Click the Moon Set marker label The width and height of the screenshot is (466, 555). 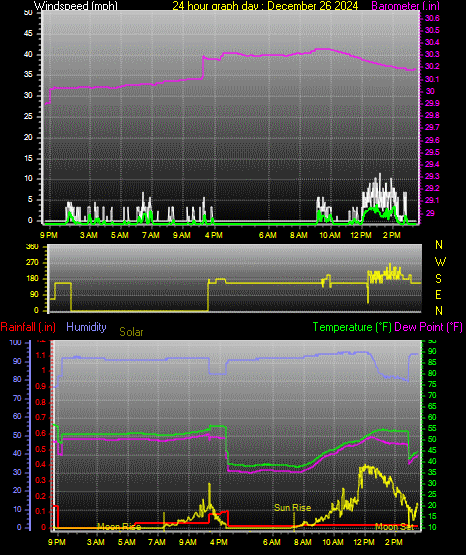pyautogui.click(x=395, y=527)
